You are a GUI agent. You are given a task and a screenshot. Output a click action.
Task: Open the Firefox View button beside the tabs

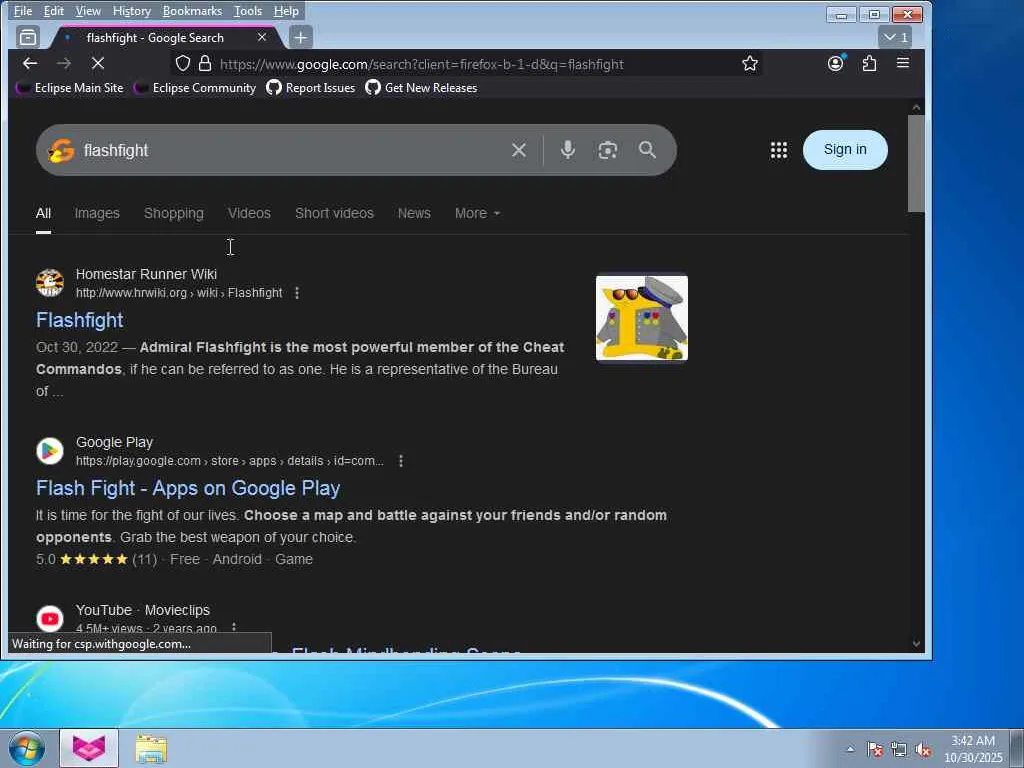coord(28,37)
